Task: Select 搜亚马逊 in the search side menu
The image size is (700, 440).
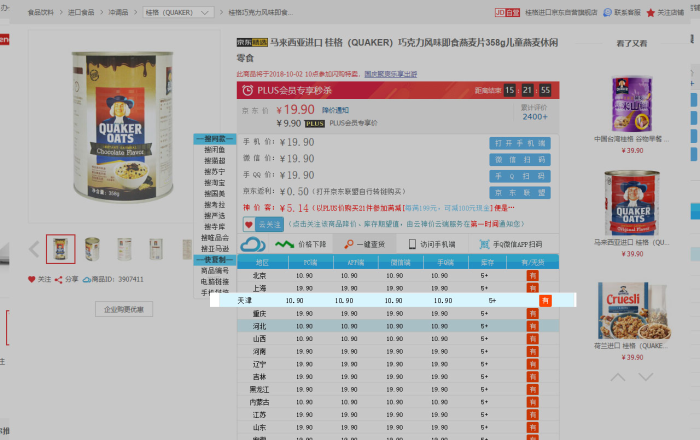Action: 215,249
